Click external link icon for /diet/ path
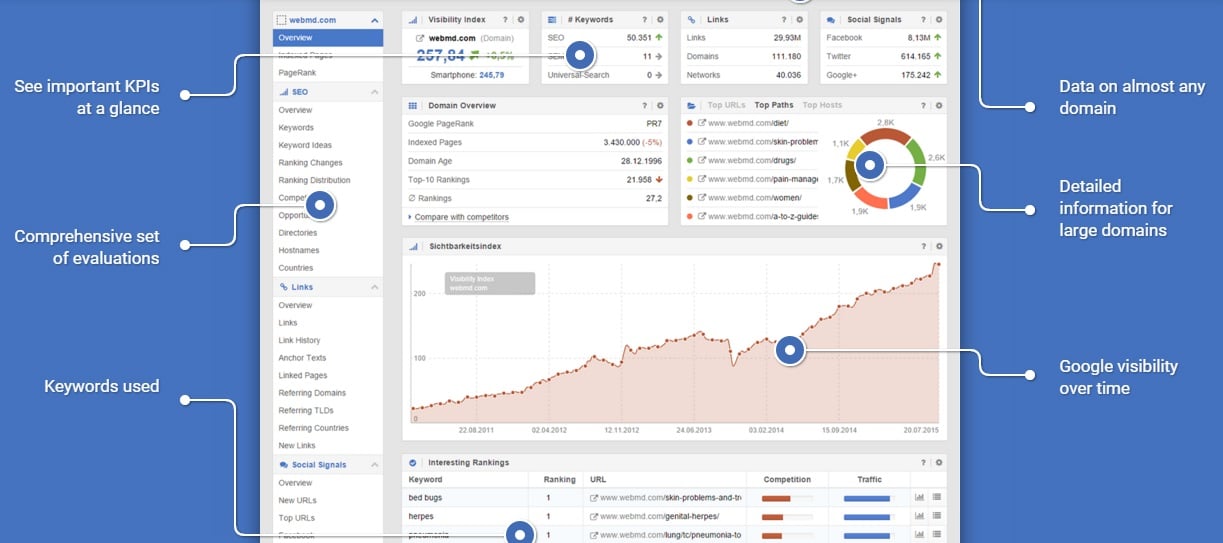 point(702,123)
